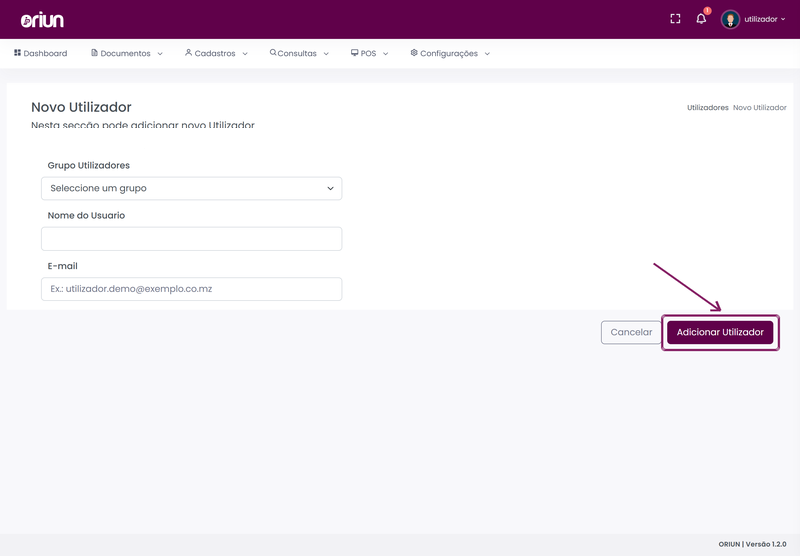Open the notifications bell

[x=701, y=19]
